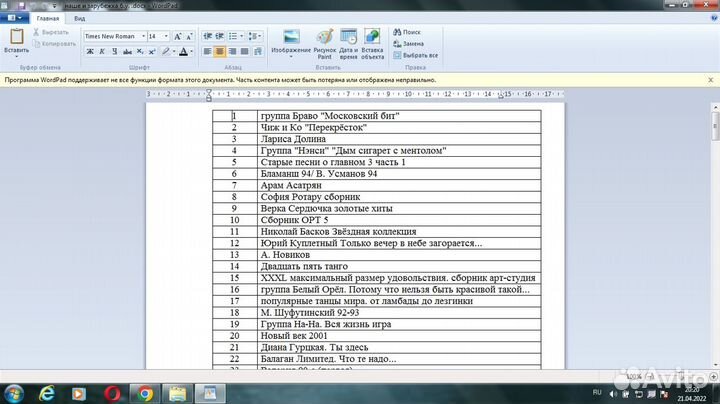Switch to the Вид ribbon tab

tap(79, 18)
